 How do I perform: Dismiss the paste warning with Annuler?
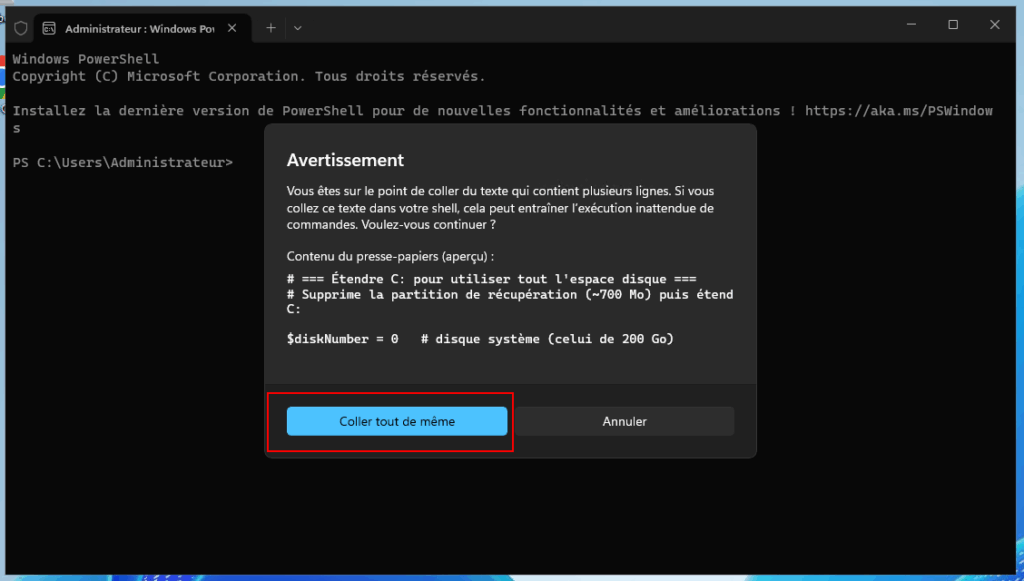point(625,421)
